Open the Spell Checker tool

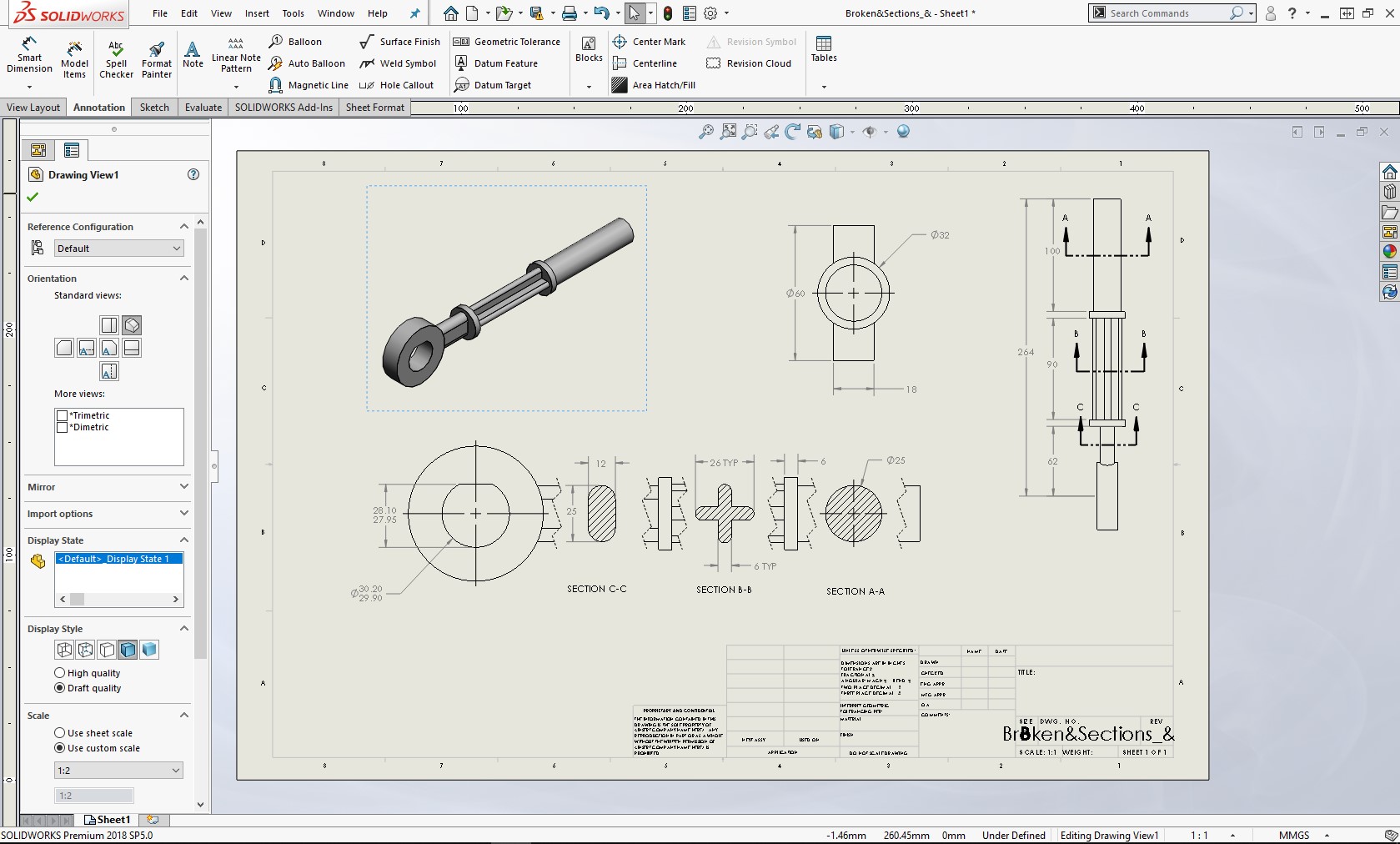116,58
